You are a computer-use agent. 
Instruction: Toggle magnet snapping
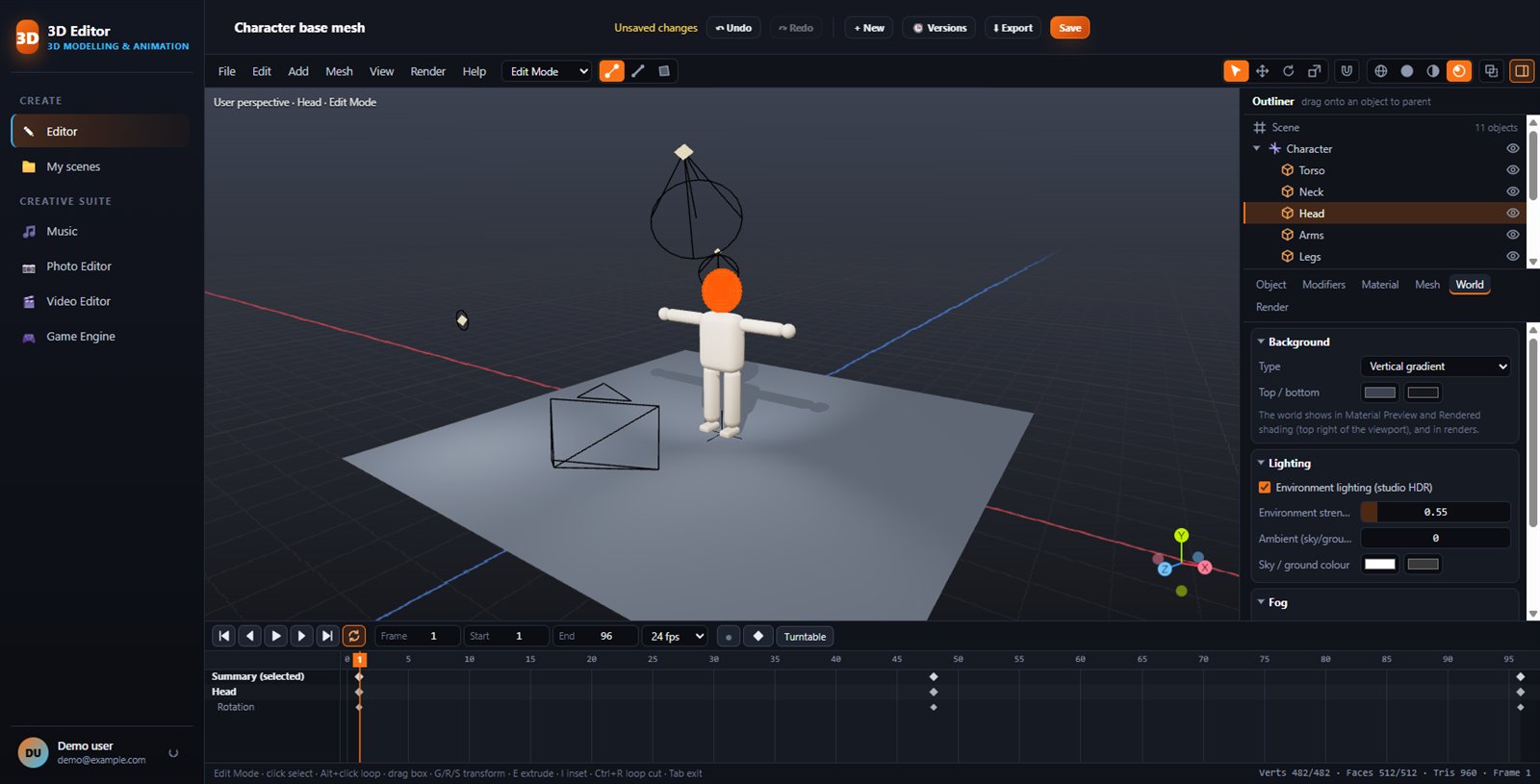point(1347,71)
